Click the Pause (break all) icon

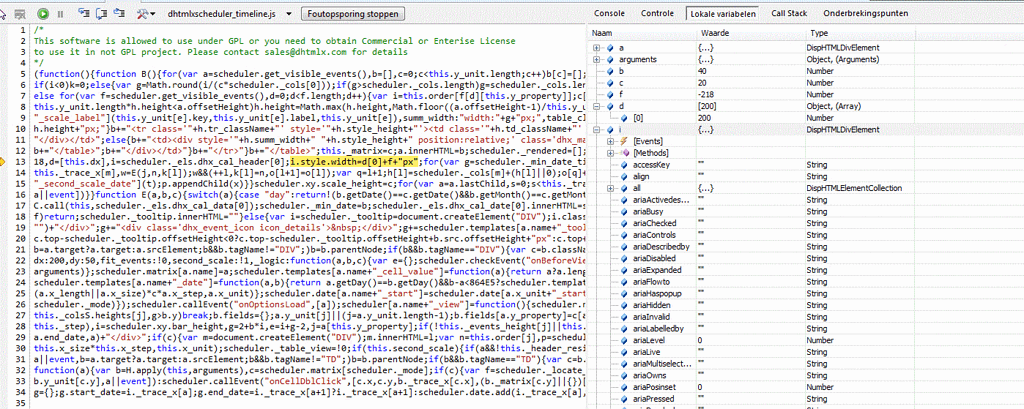[x=59, y=14]
